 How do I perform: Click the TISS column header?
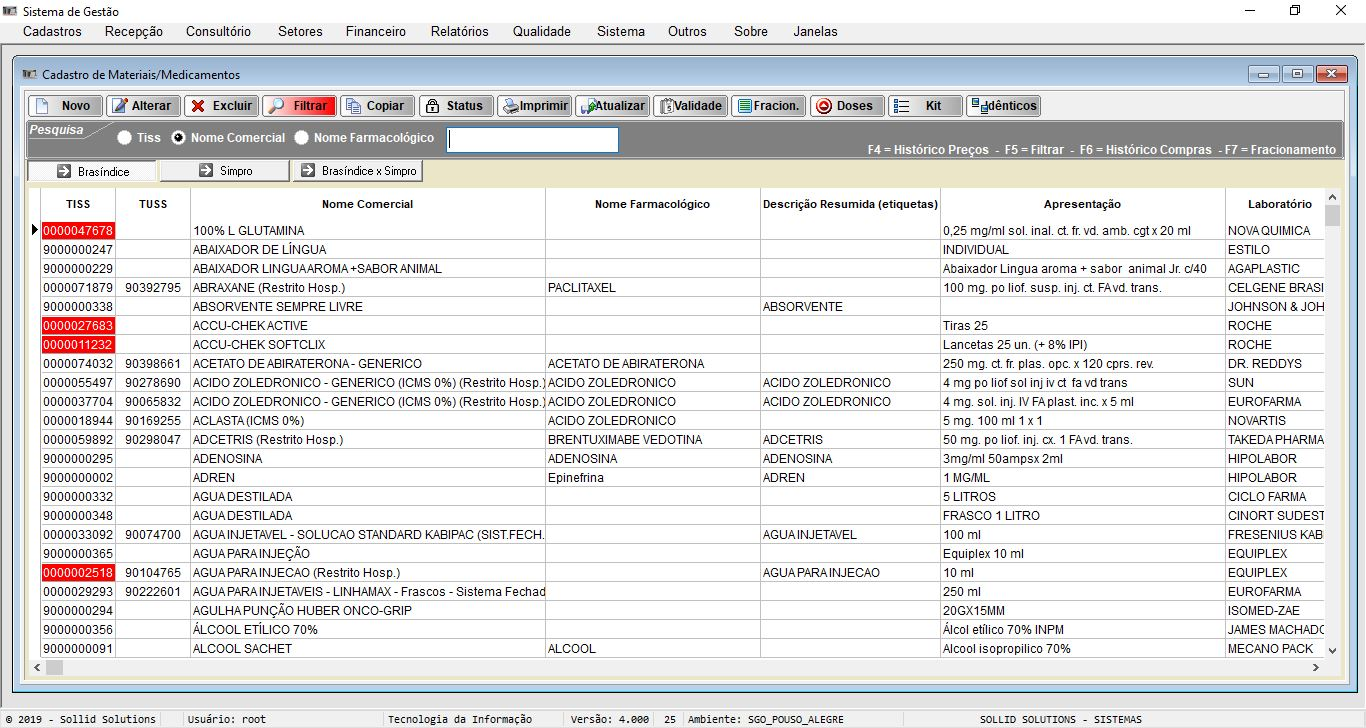click(78, 204)
